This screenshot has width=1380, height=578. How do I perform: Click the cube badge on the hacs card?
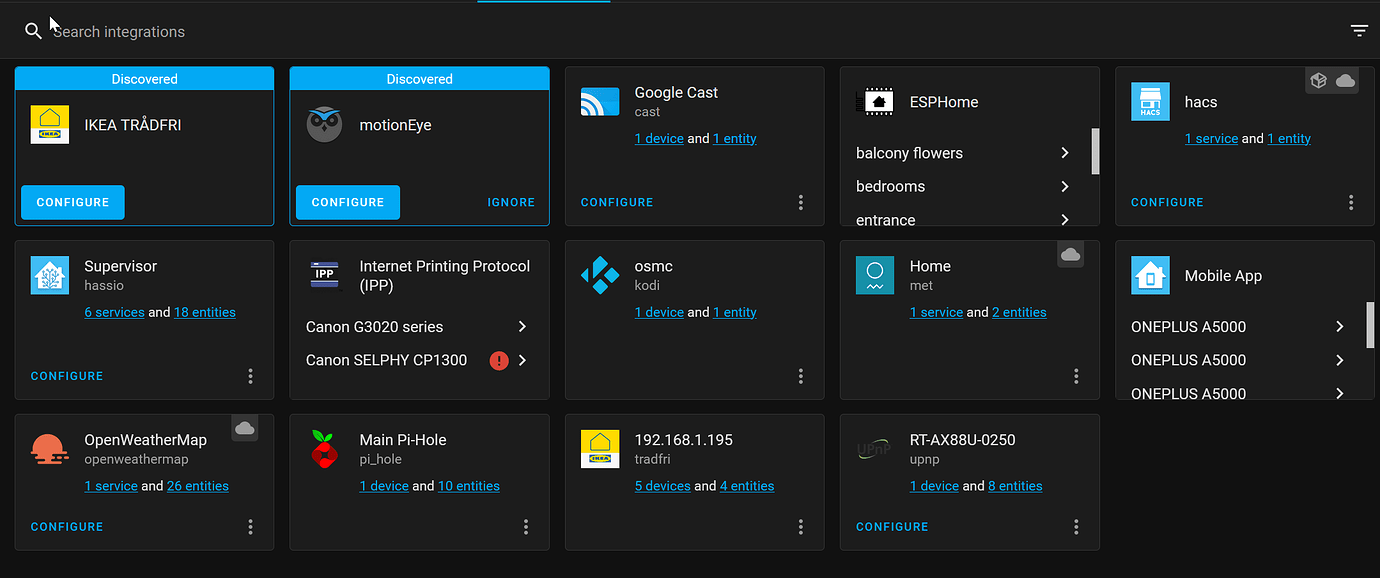[1318, 79]
